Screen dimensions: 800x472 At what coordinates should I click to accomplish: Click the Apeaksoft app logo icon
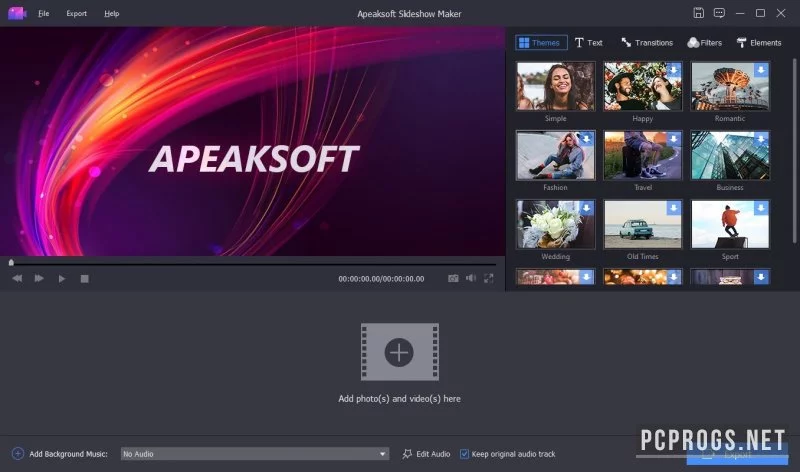coord(16,13)
